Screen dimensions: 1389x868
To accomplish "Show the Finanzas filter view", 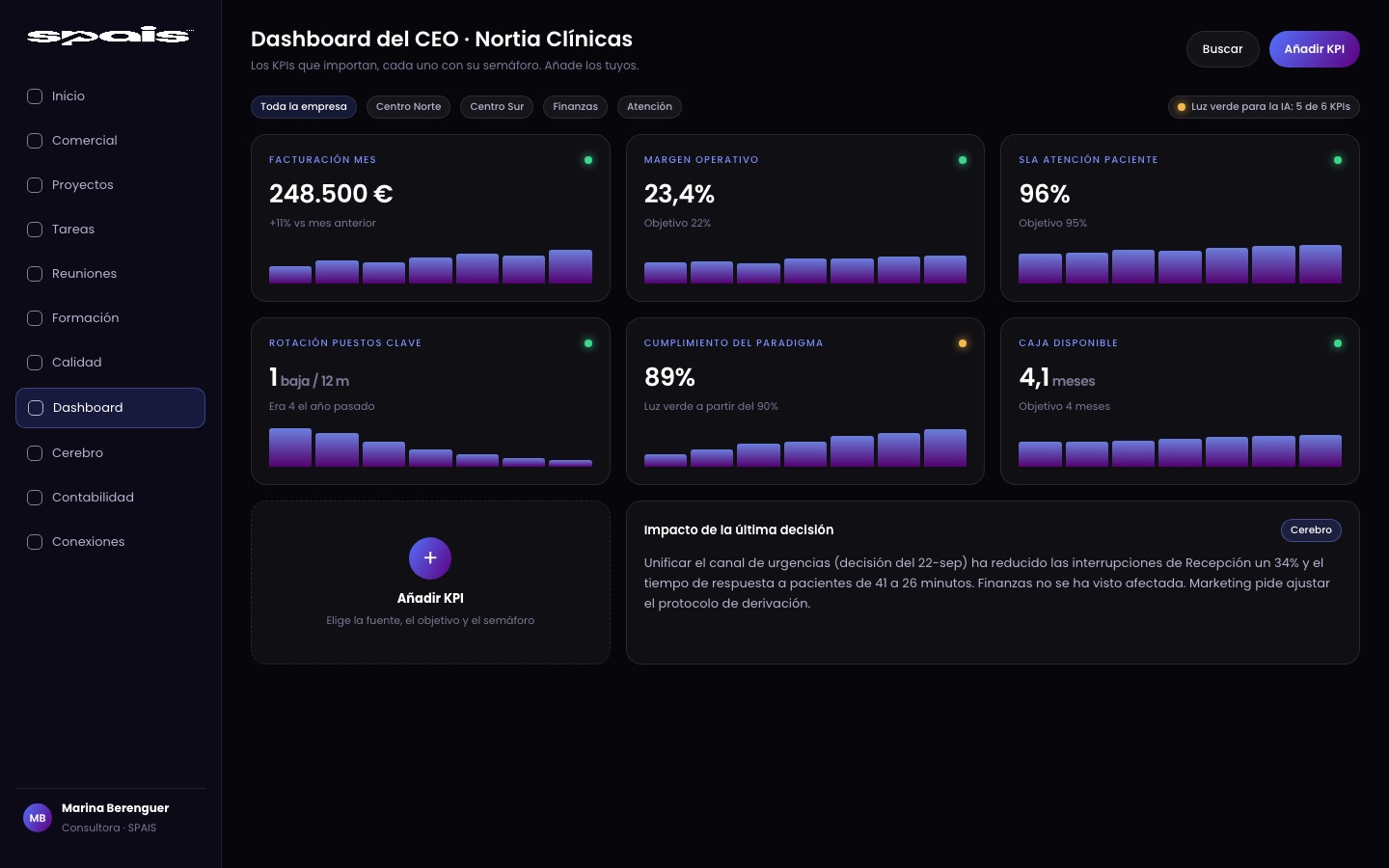I will pos(576,107).
